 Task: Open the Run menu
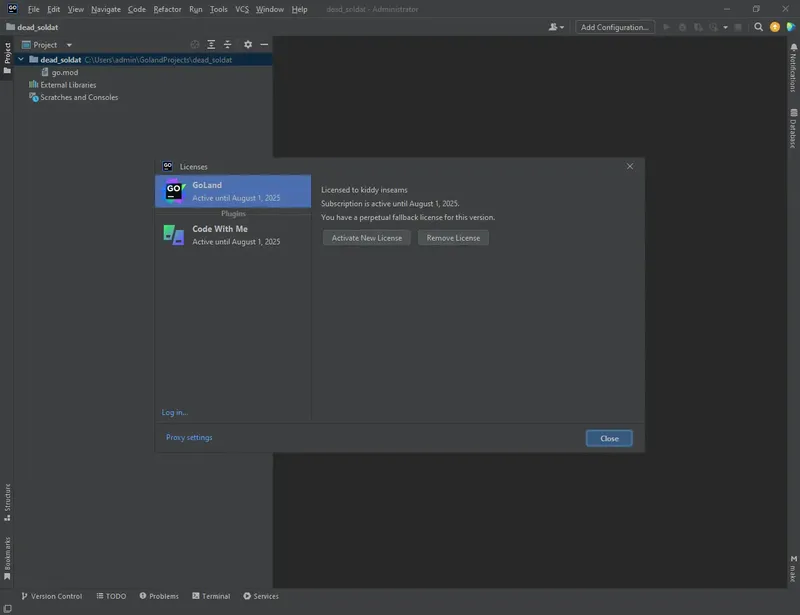tap(195, 9)
